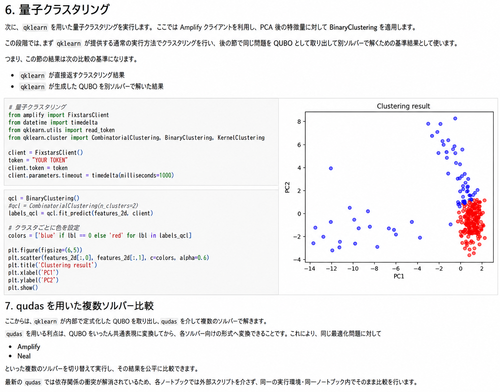Click the qklearn.cluster import line with KernelClustering

[x=136, y=138]
